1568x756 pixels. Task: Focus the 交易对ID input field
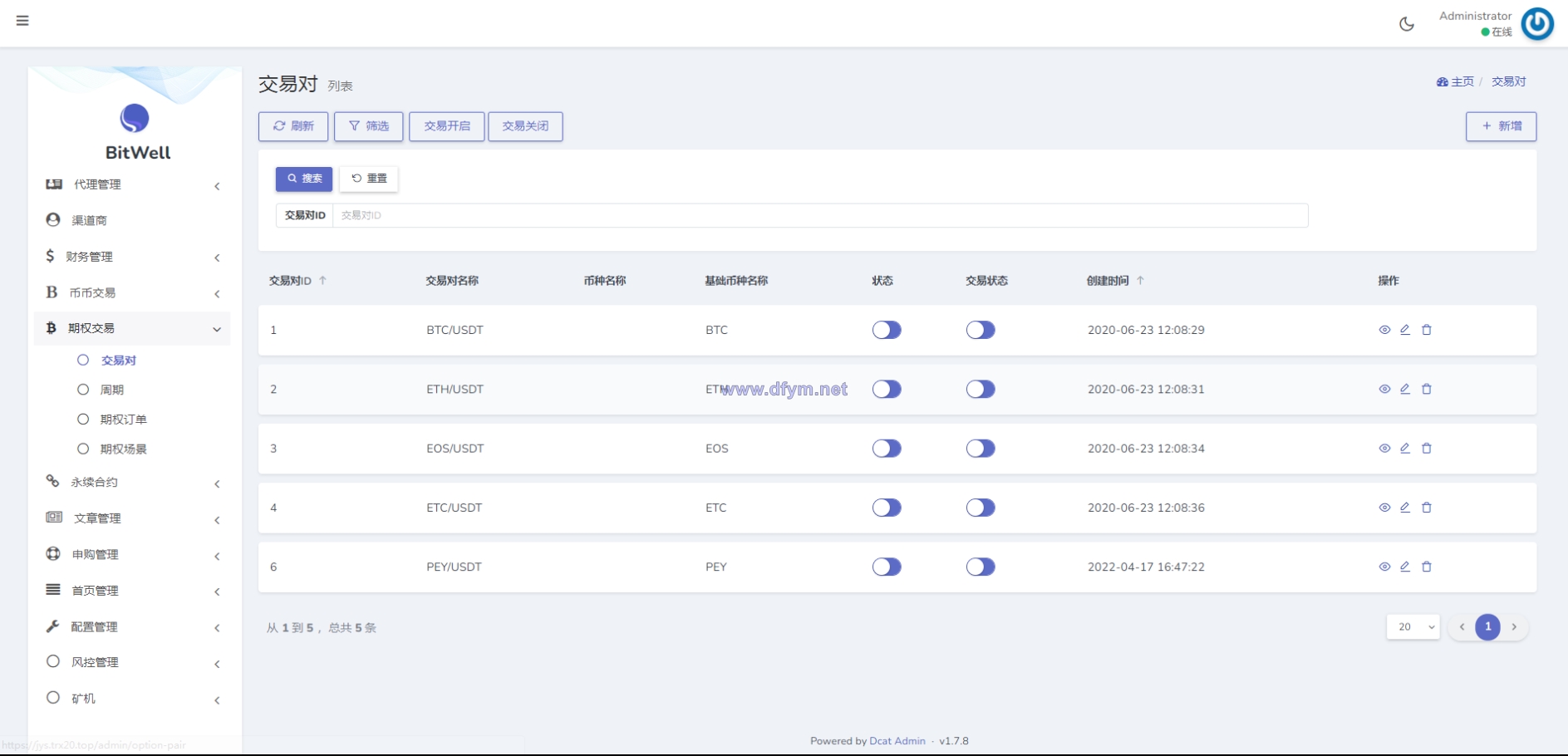point(820,215)
